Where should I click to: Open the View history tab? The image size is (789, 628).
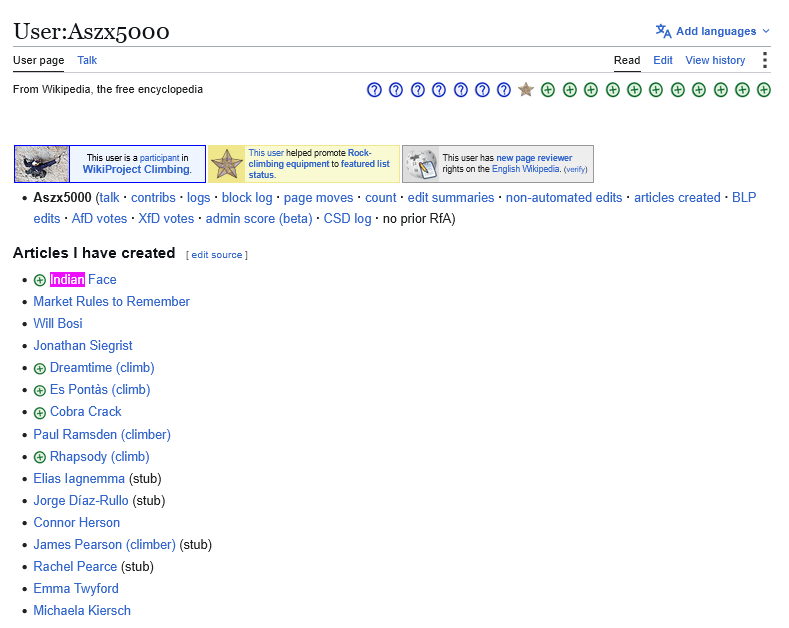[x=715, y=60]
